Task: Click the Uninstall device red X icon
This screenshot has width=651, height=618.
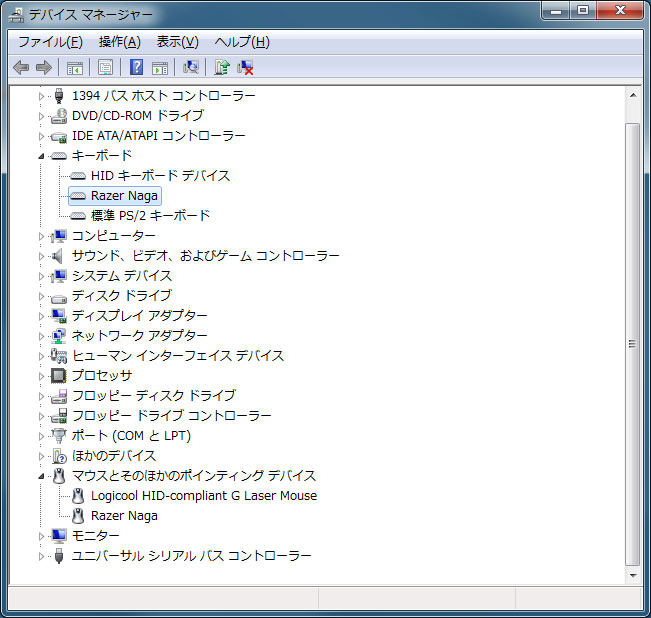Action: (245, 67)
